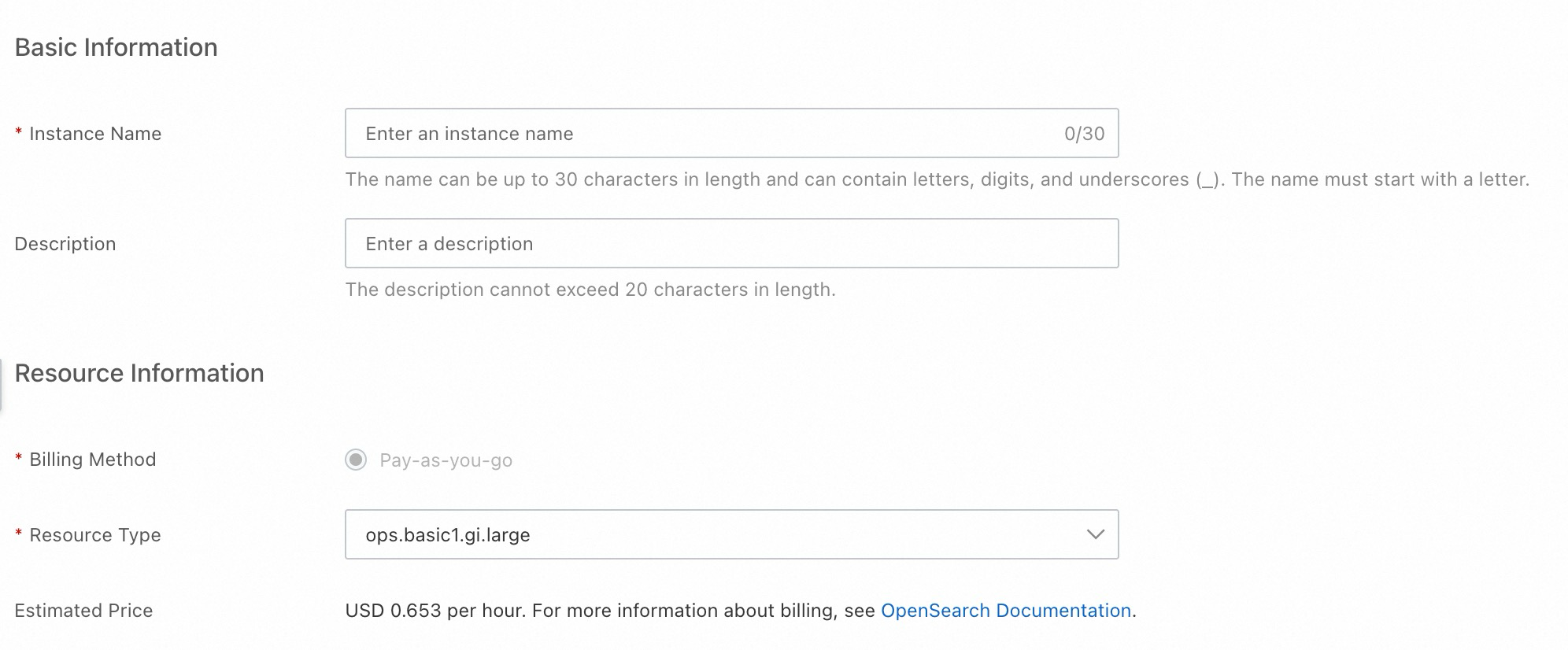Focus the Description text box
The width and height of the screenshot is (1568, 650).
[x=730, y=243]
